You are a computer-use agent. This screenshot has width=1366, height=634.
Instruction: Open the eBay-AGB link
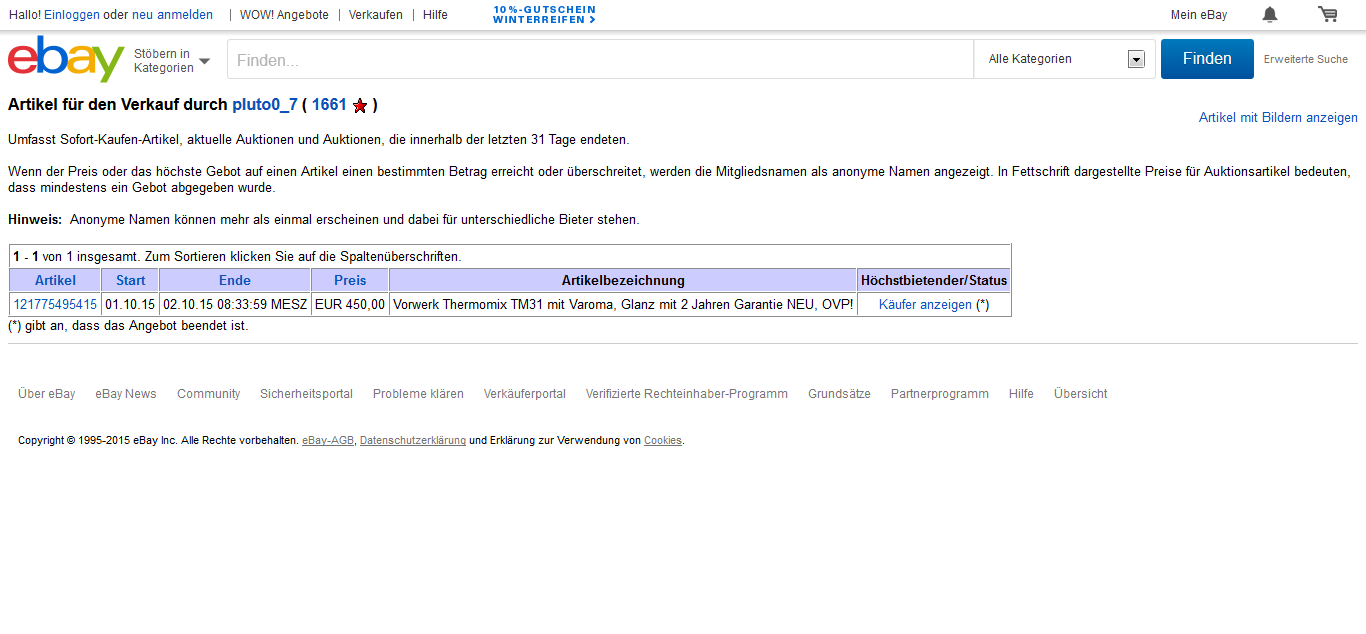tap(328, 441)
